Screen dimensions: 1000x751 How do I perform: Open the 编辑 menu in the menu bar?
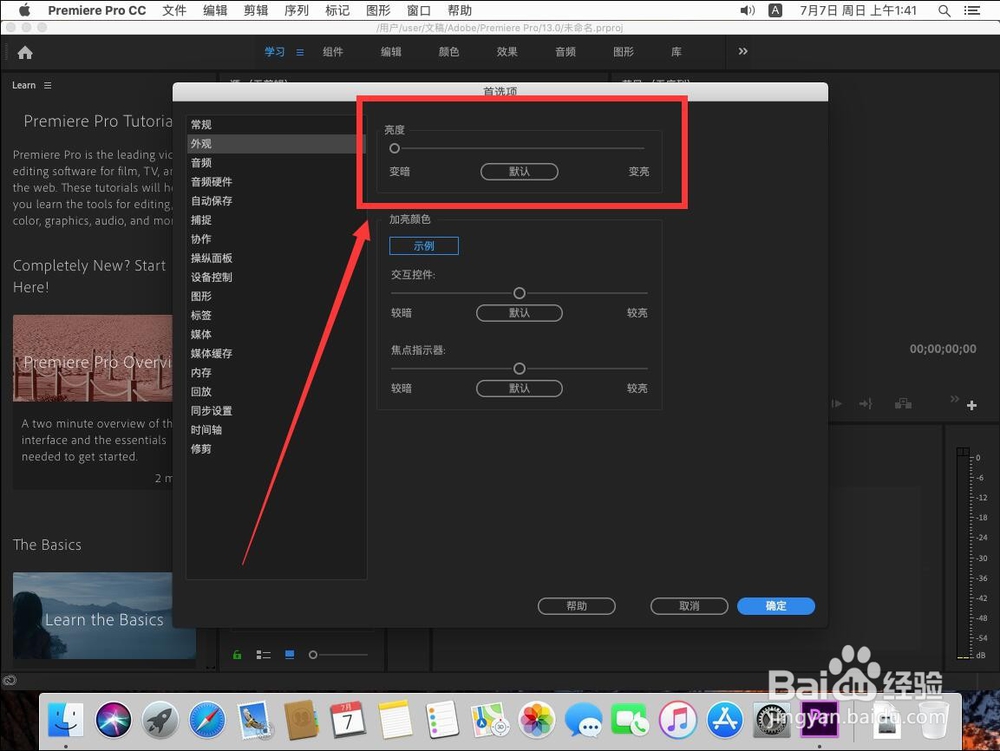click(215, 10)
